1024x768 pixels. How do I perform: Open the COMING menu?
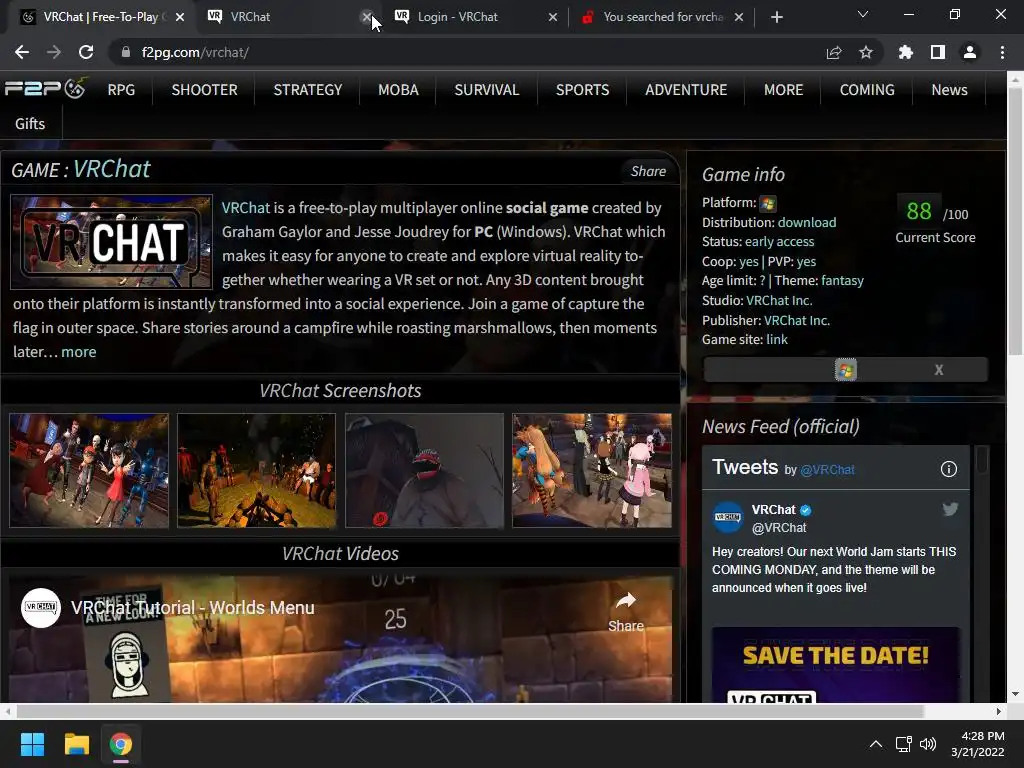pos(867,89)
